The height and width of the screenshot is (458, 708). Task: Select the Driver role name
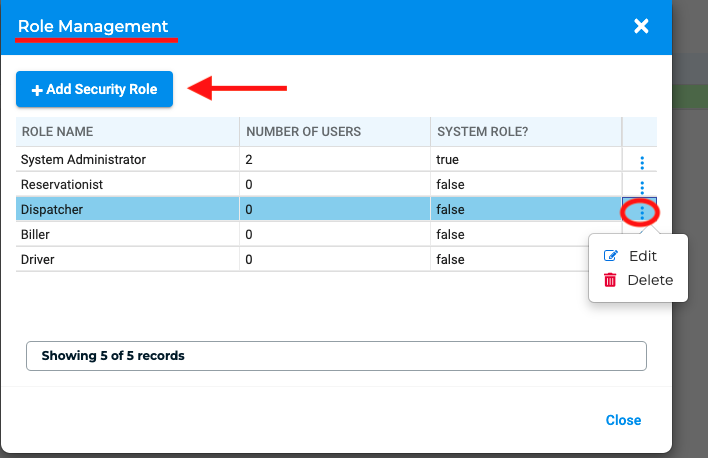click(x=37, y=259)
